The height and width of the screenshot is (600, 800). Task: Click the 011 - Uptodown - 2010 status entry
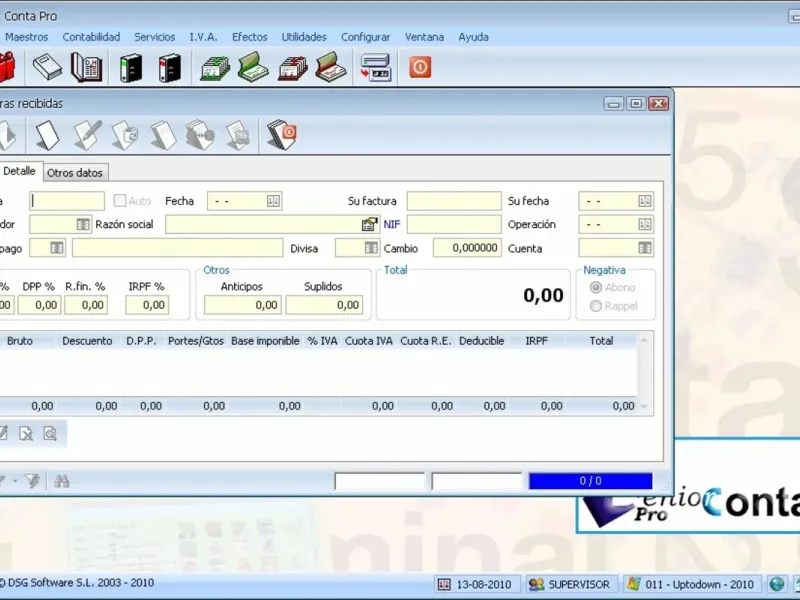click(x=693, y=584)
